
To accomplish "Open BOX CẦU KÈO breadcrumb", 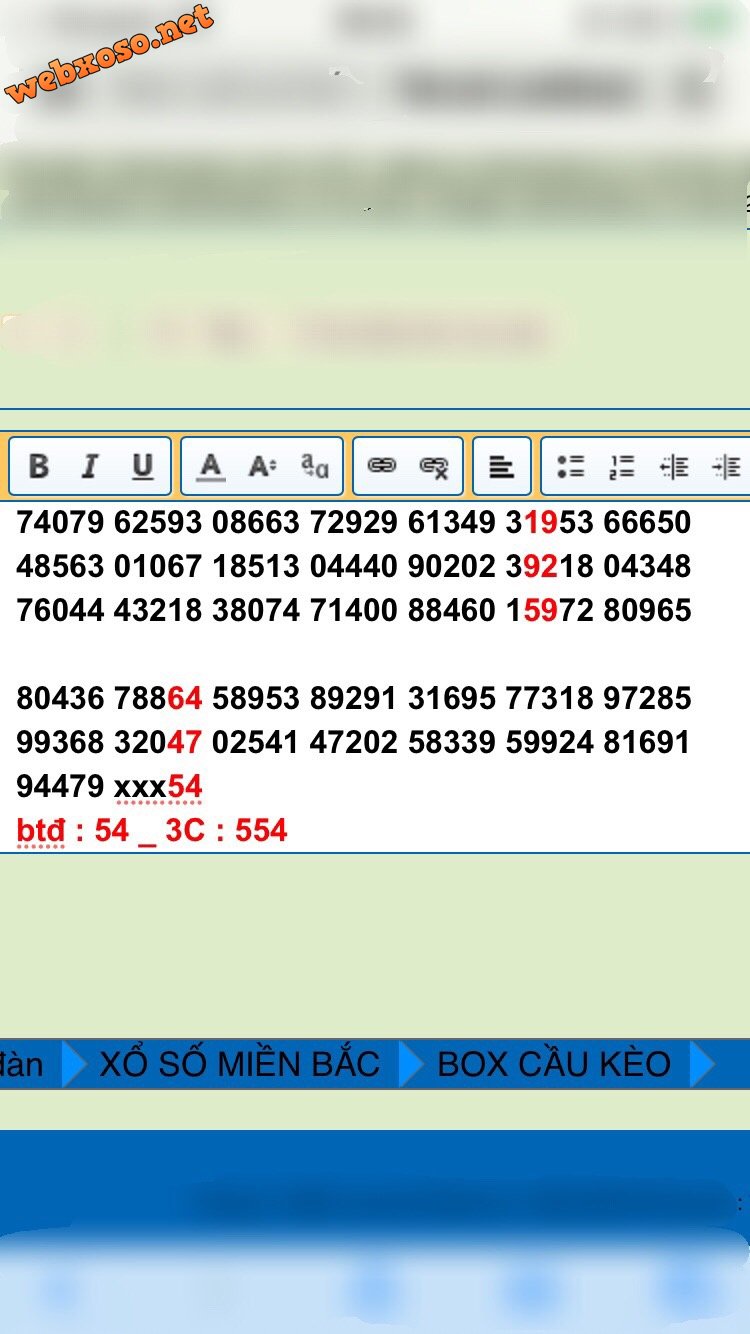I will (x=554, y=1064).
